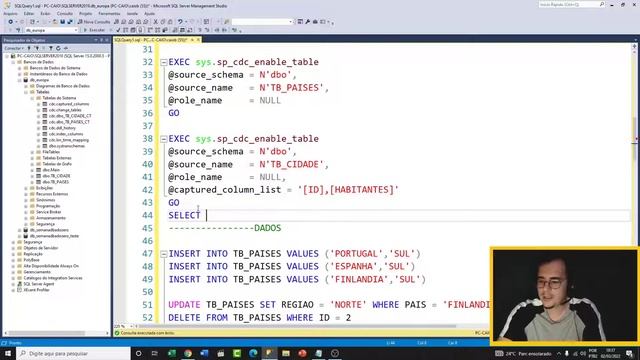Expand Bancos de Dados do Sistema
The image size is (640, 360).
point(20,68)
